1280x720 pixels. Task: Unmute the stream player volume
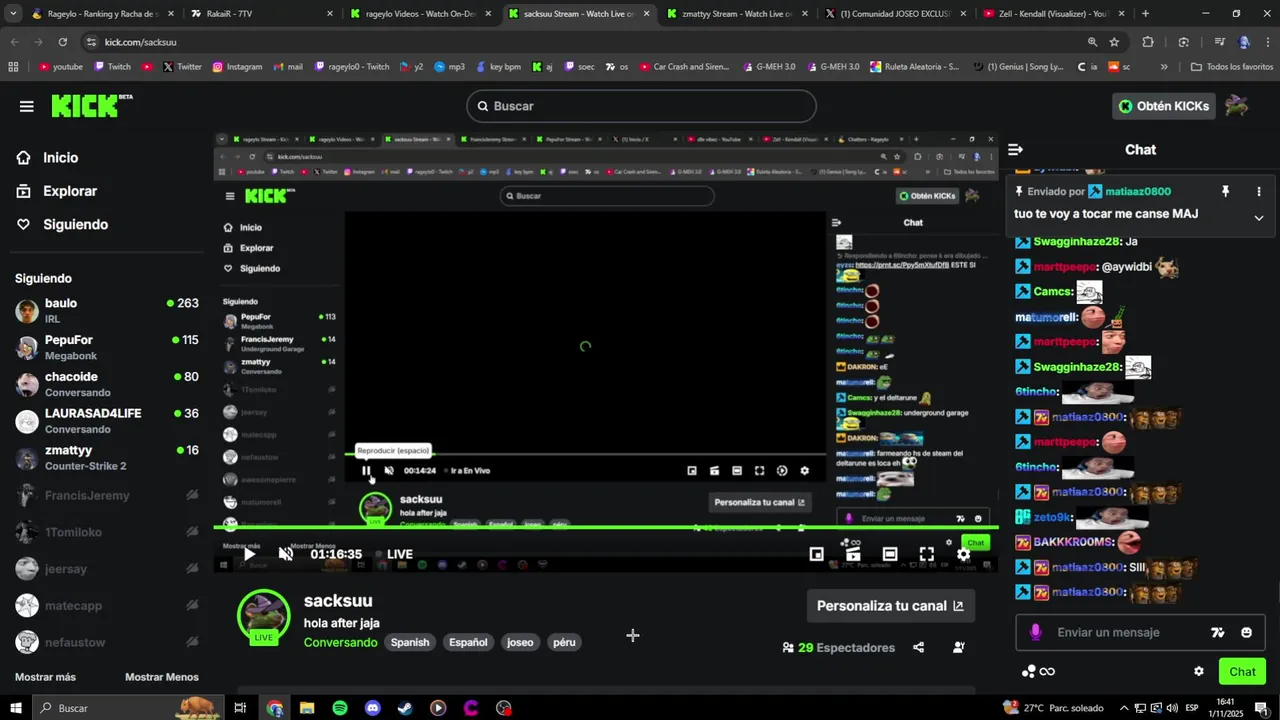pos(286,554)
